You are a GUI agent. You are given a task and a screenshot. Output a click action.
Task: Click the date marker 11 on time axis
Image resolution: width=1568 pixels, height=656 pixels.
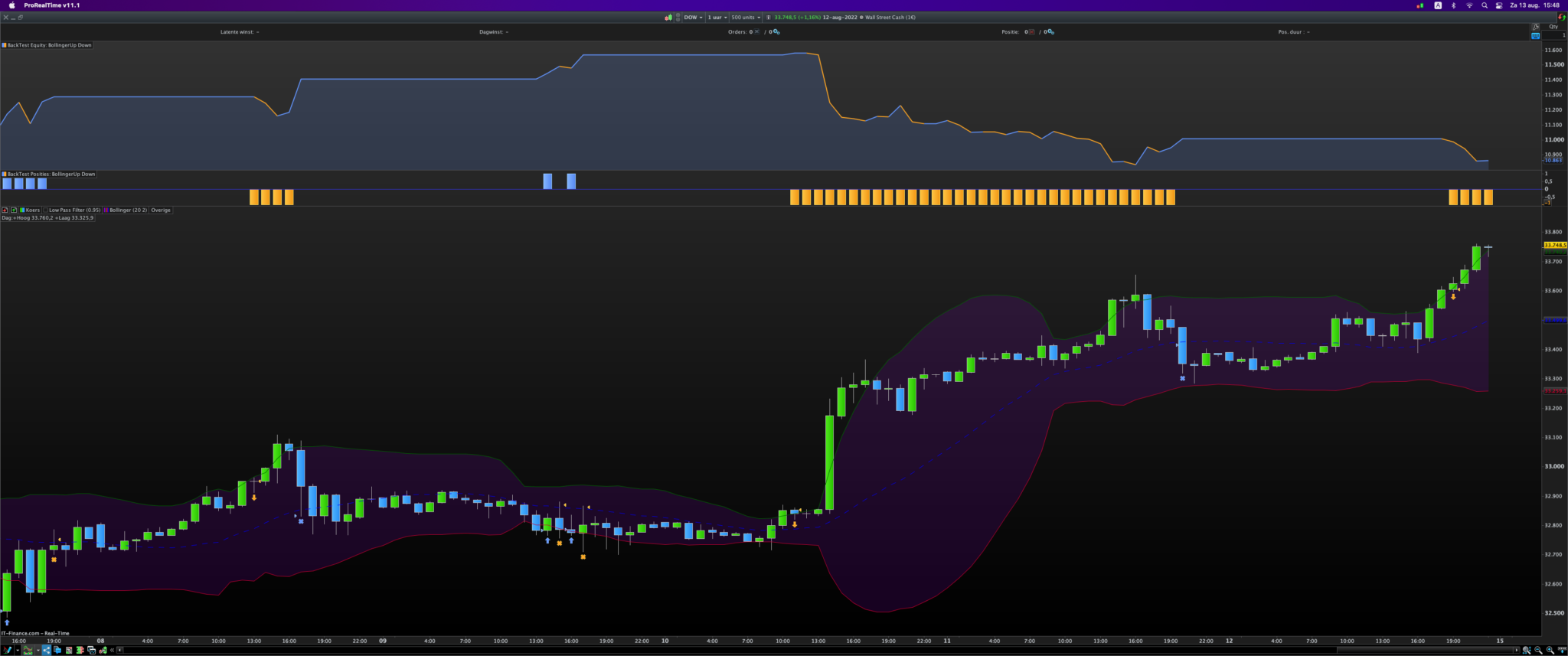(x=947, y=641)
